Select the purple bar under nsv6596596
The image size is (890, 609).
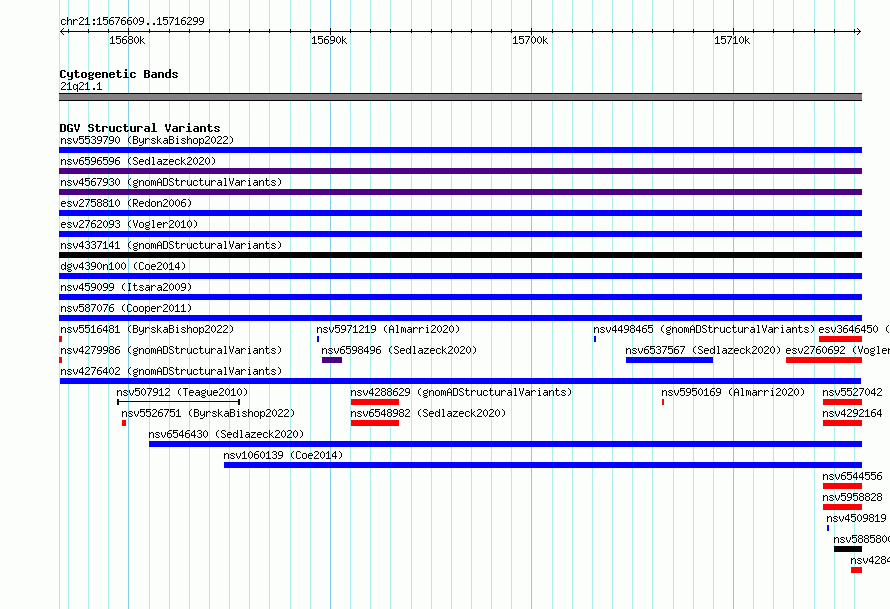(x=460, y=171)
